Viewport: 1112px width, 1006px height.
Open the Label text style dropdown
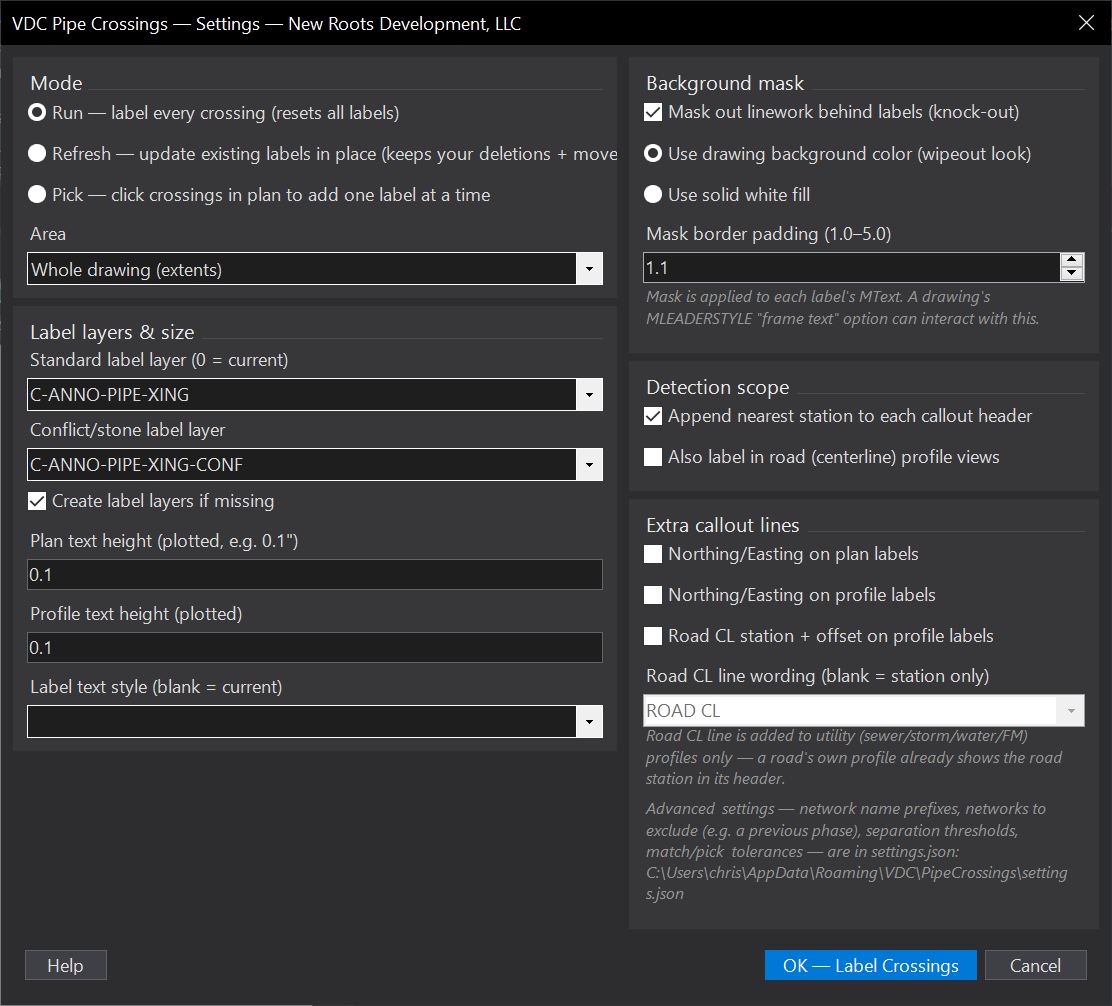(x=315, y=721)
